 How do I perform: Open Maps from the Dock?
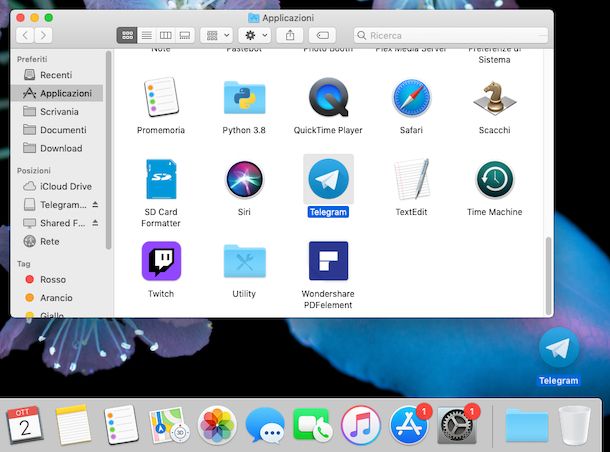click(x=169, y=425)
